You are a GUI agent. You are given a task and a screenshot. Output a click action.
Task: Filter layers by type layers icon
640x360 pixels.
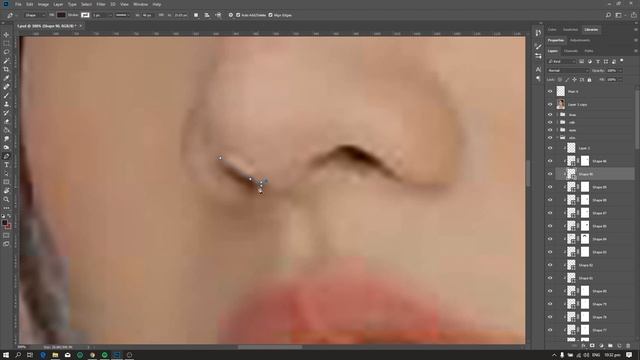coord(598,62)
